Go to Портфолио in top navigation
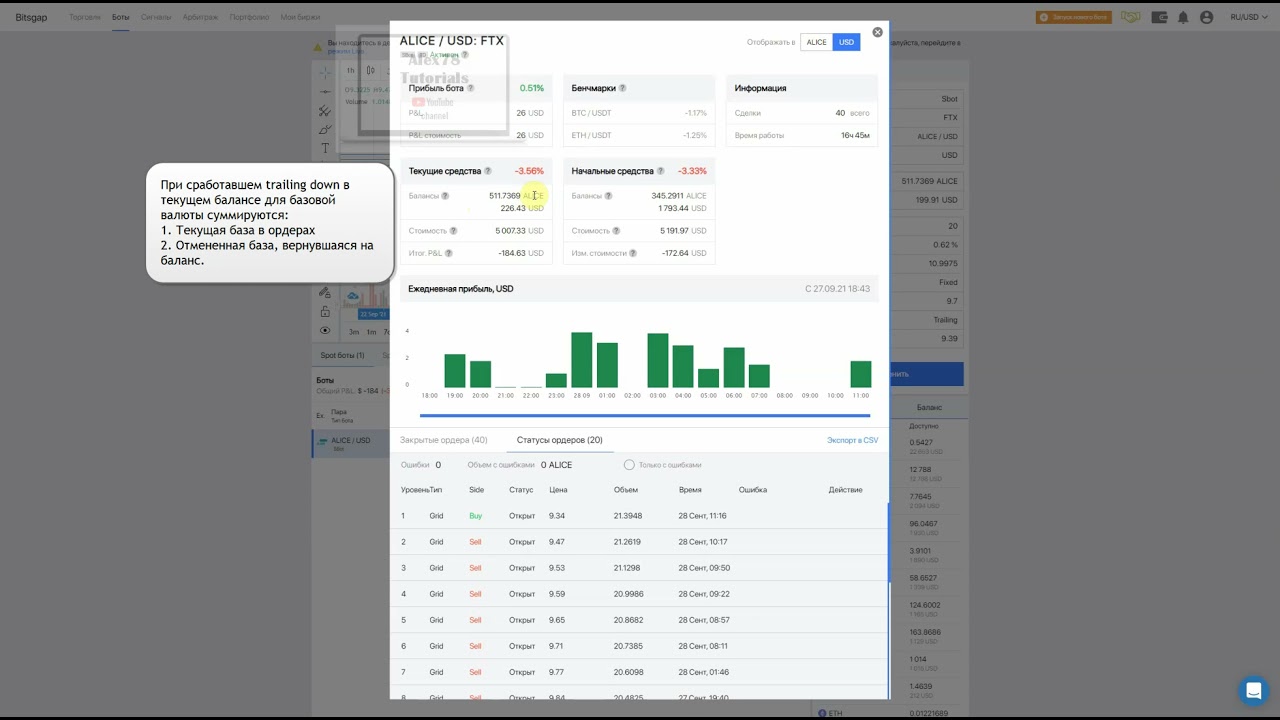Viewport: 1280px width, 720px height. tap(249, 17)
